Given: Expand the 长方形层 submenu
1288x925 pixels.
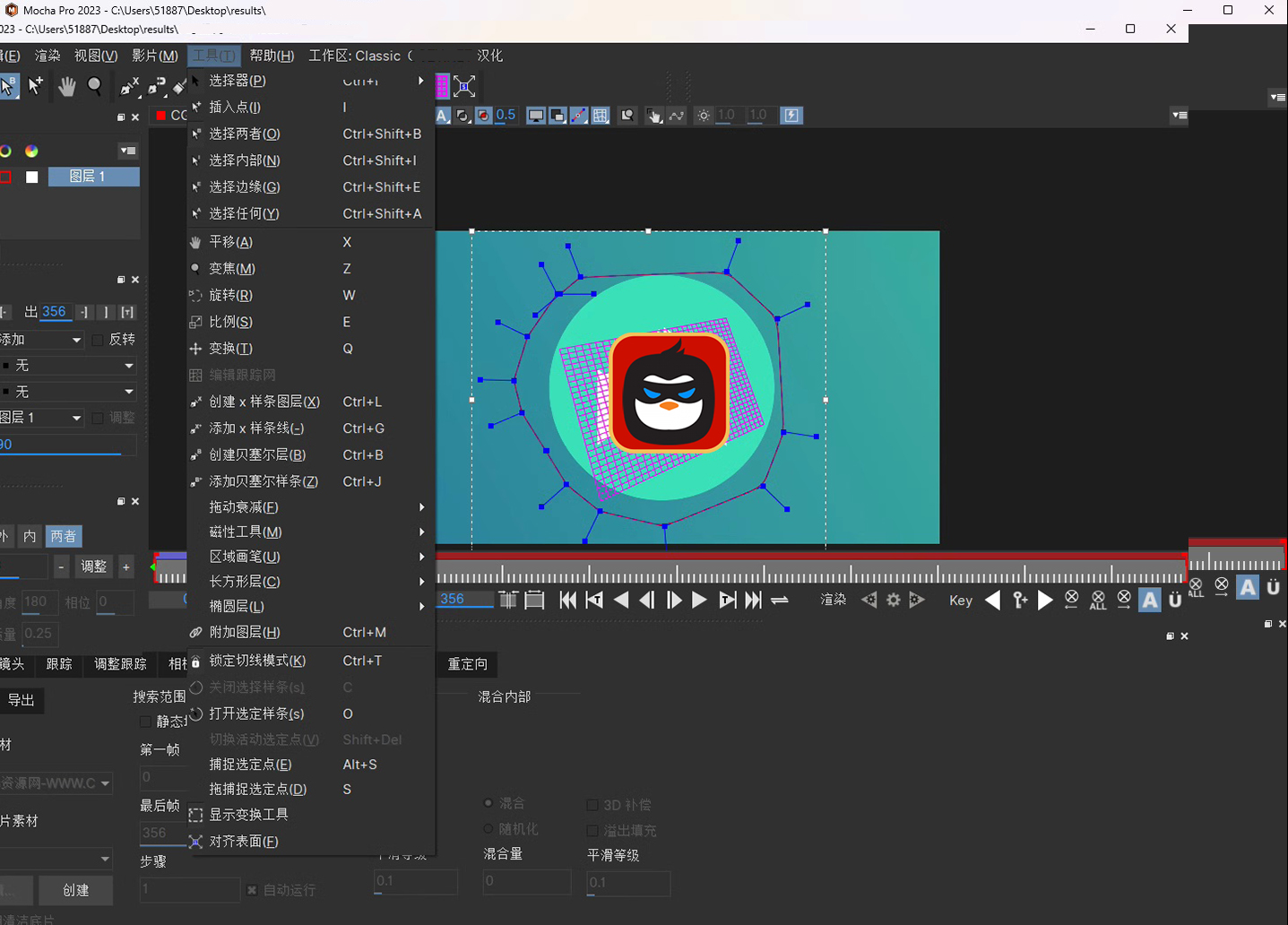Looking at the screenshot, I should tap(311, 582).
